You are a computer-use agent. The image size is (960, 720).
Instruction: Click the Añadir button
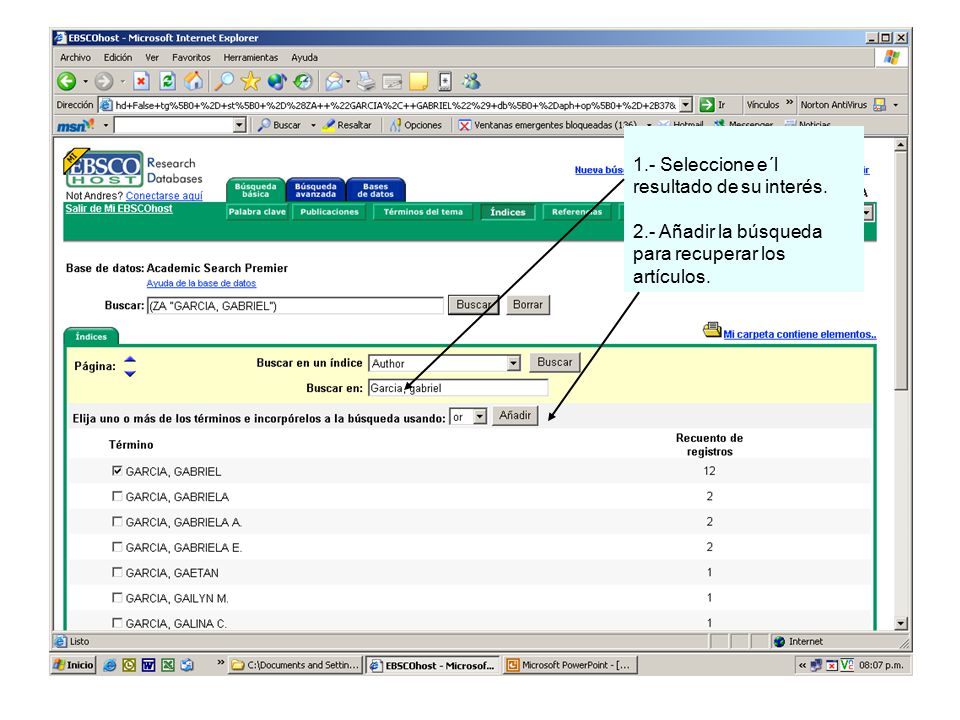coord(515,416)
